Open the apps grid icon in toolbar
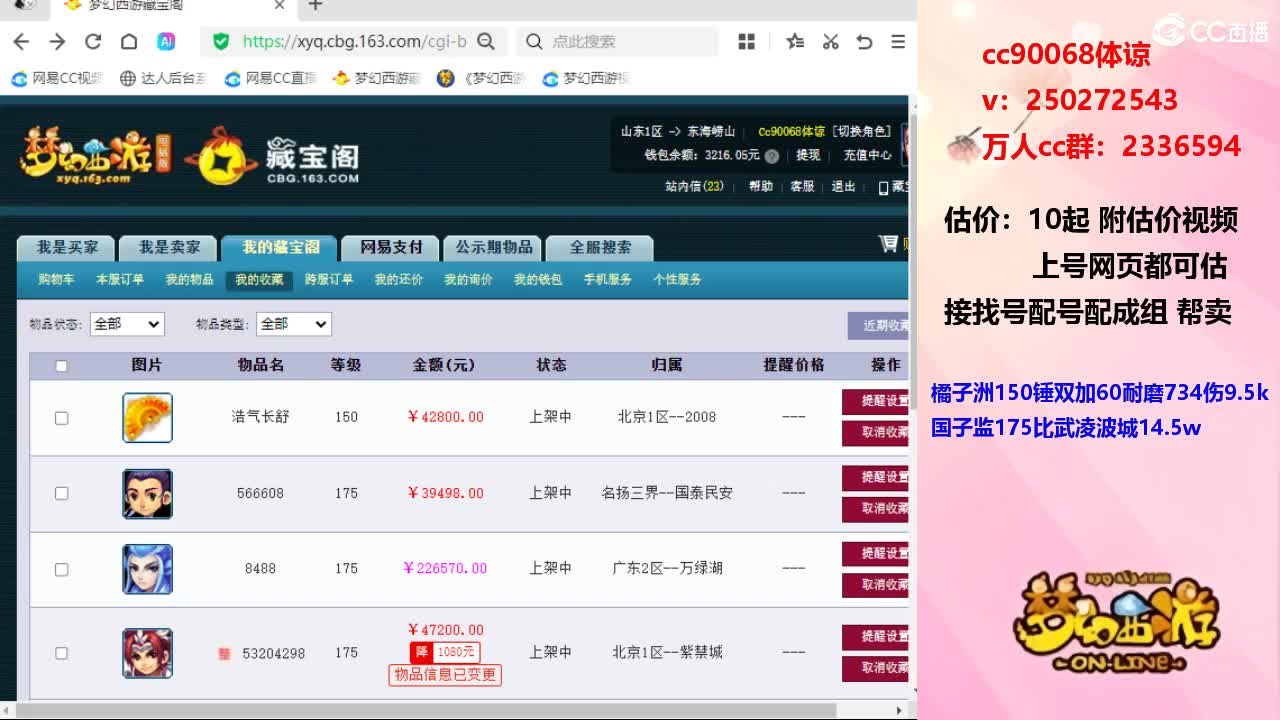Screen dimensions: 1280x720 (746, 41)
